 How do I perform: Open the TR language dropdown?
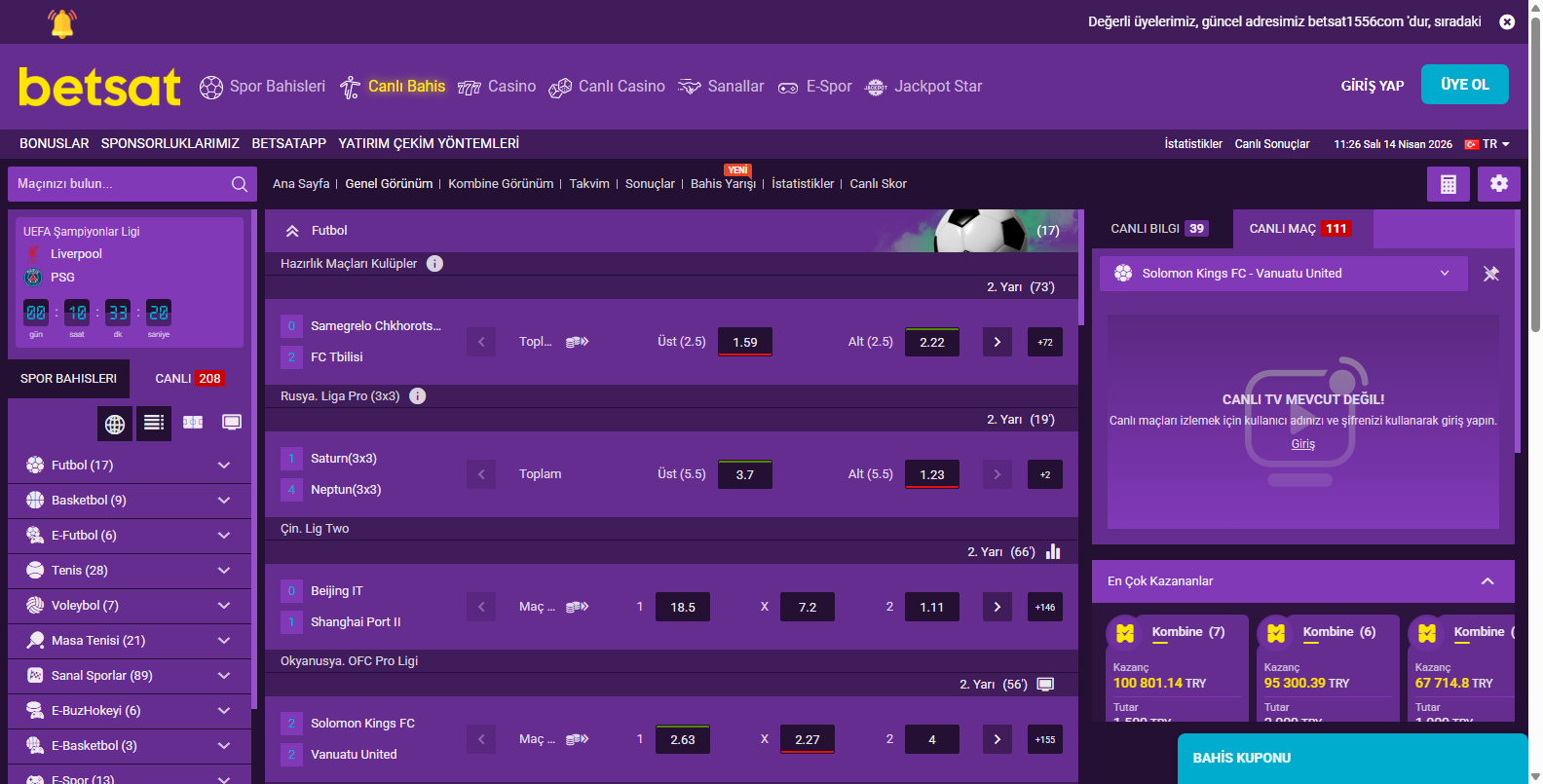[x=1487, y=144]
